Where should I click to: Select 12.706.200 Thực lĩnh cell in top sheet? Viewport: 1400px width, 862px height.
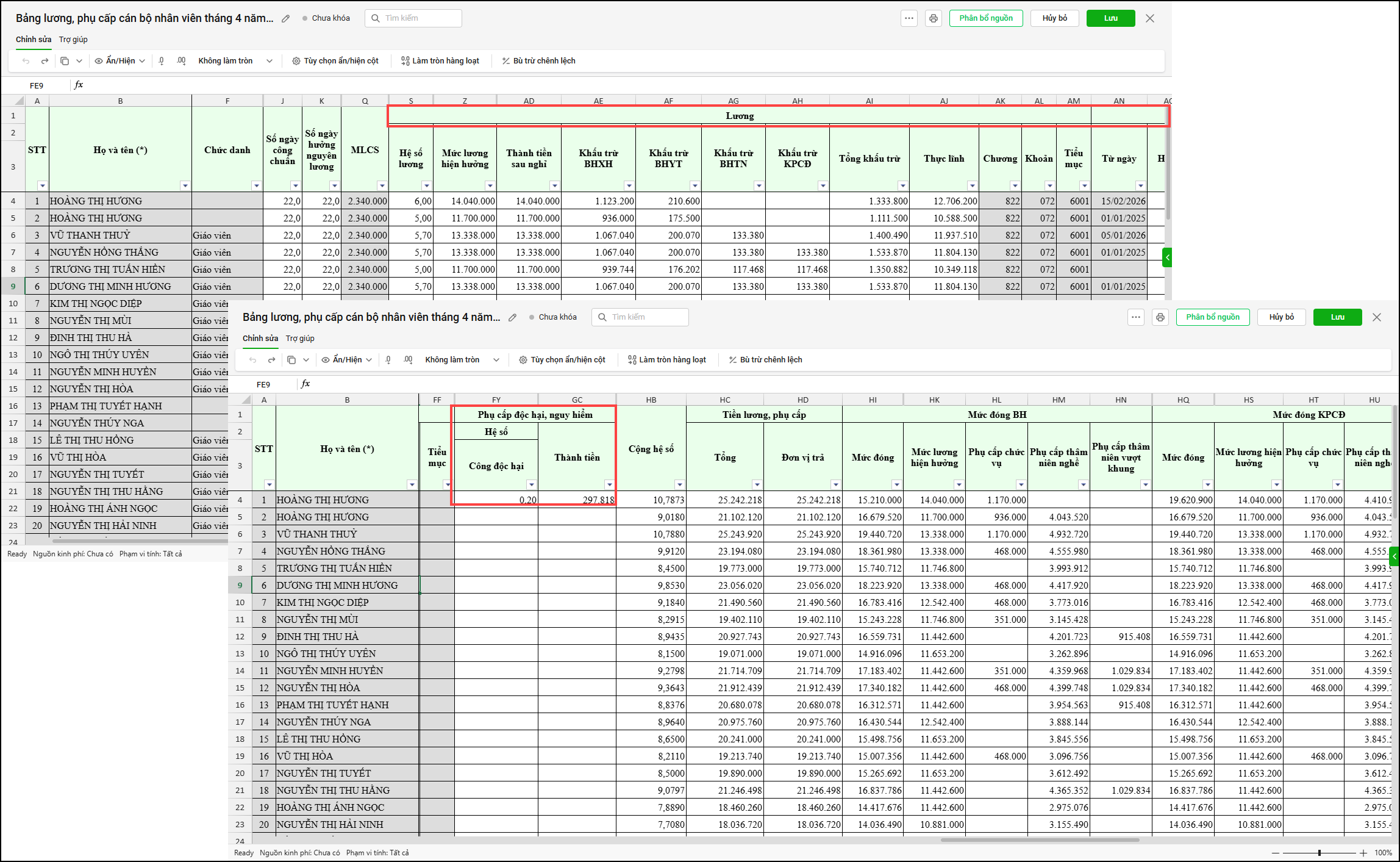(944, 201)
